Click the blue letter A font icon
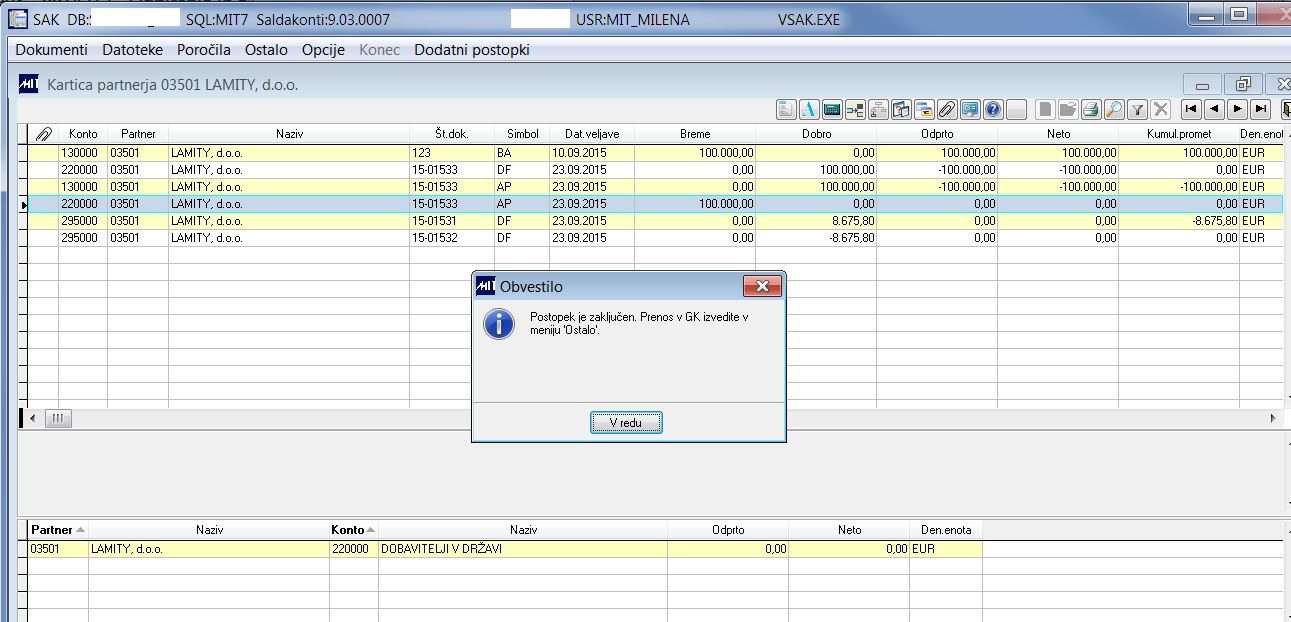The width and height of the screenshot is (1291, 622). point(809,109)
